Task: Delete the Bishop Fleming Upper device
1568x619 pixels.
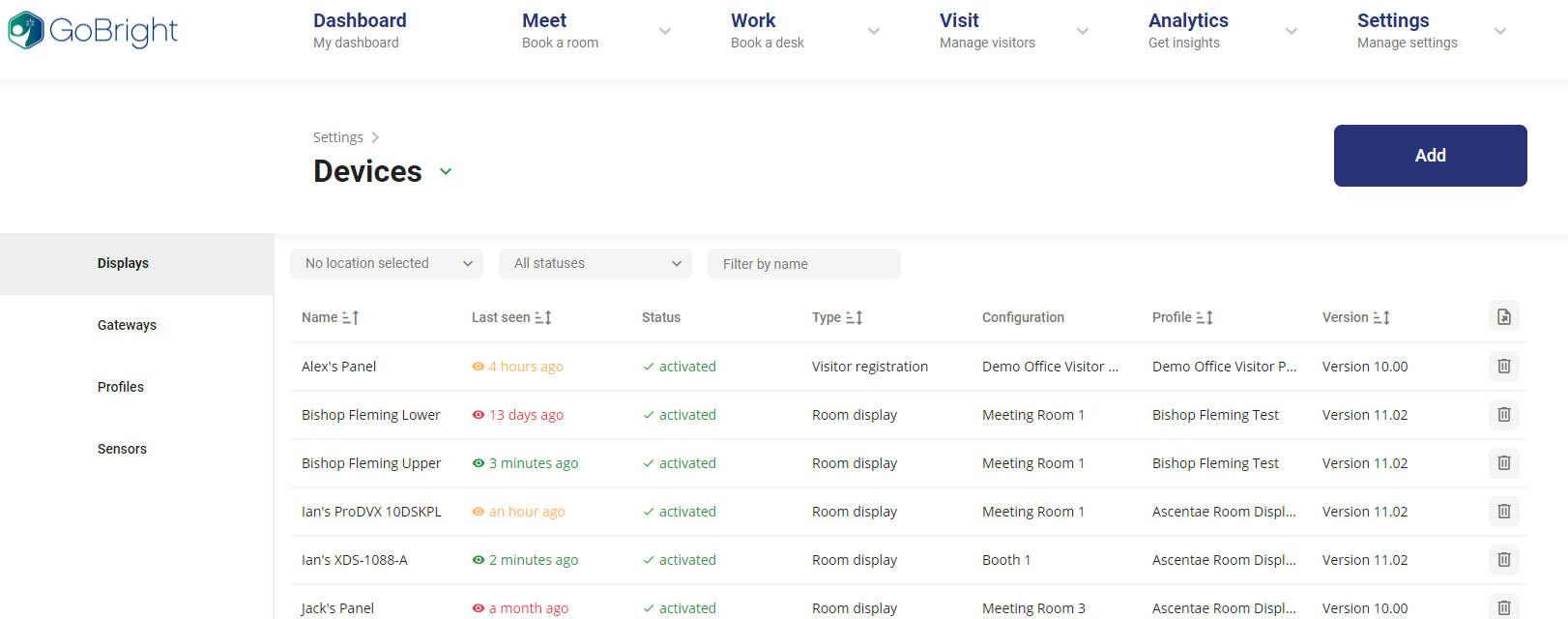Action: [1504, 463]
